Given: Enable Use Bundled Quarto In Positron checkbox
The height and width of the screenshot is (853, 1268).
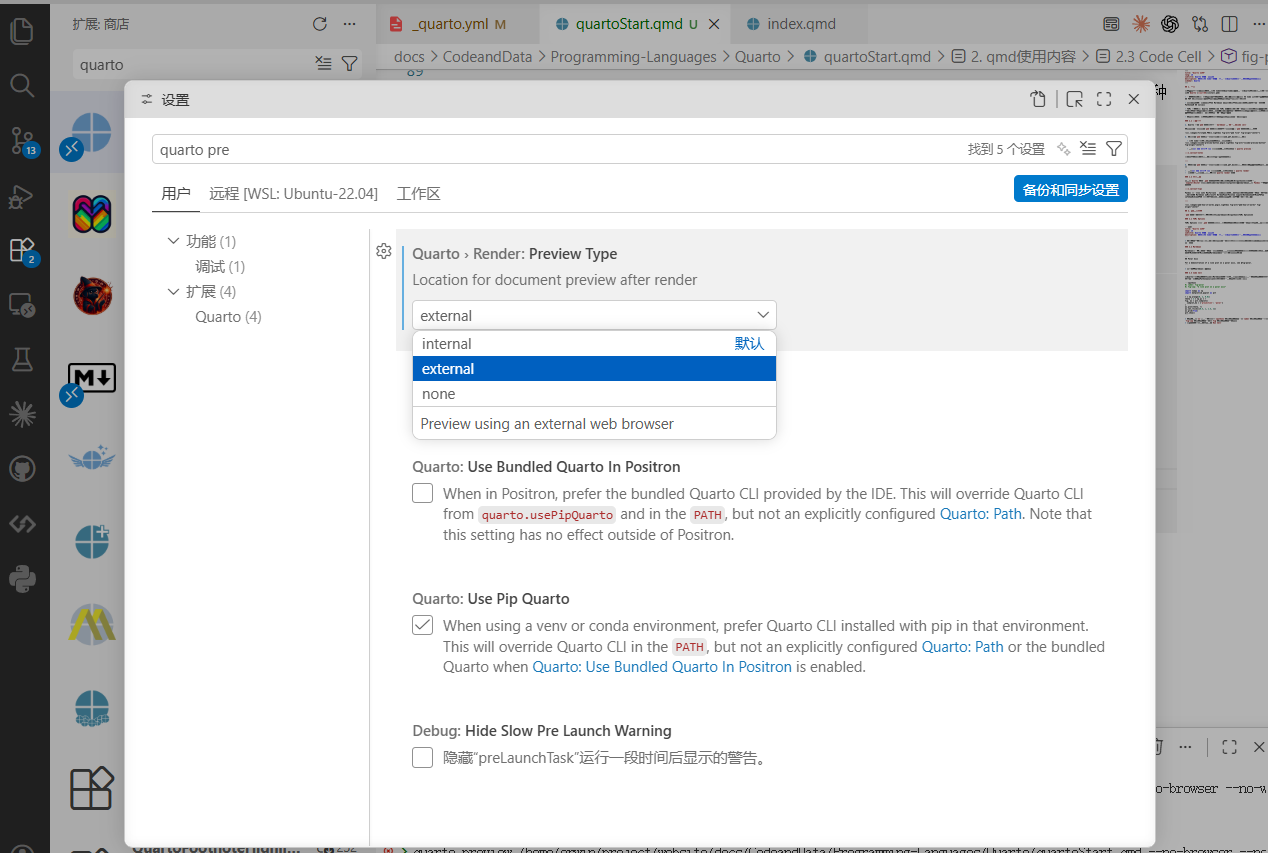Looking at the screenshot, I should (423, 493).
